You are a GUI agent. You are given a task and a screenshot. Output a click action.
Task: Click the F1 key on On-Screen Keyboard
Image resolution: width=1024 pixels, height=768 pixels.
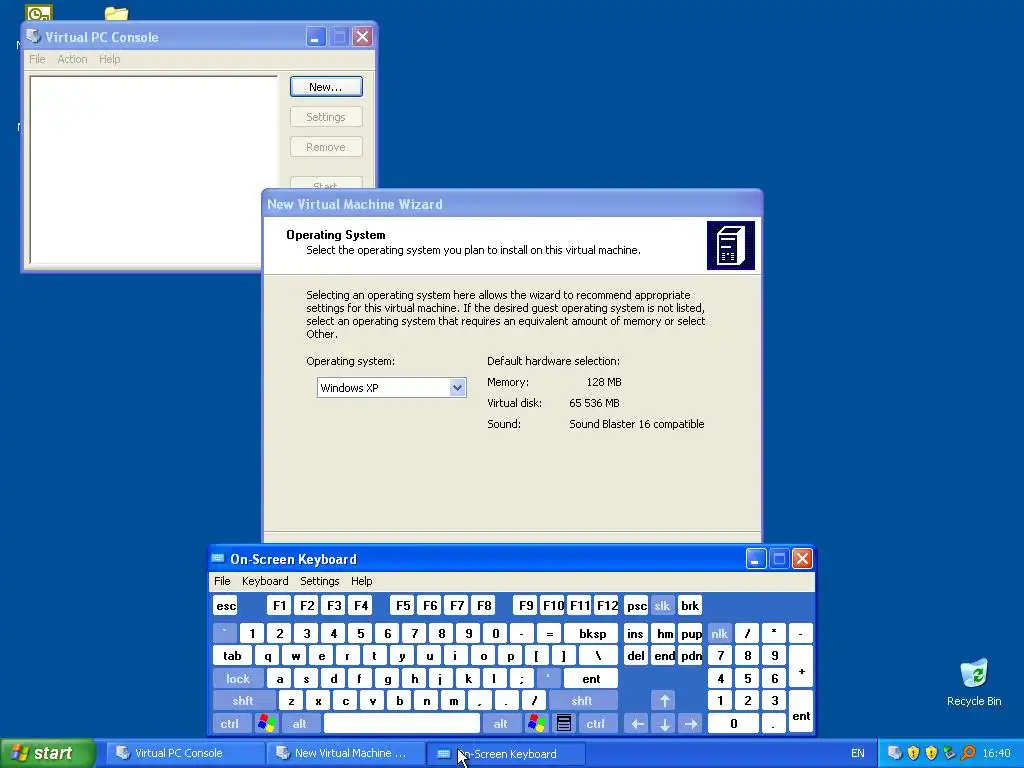(x=279, y=605)
